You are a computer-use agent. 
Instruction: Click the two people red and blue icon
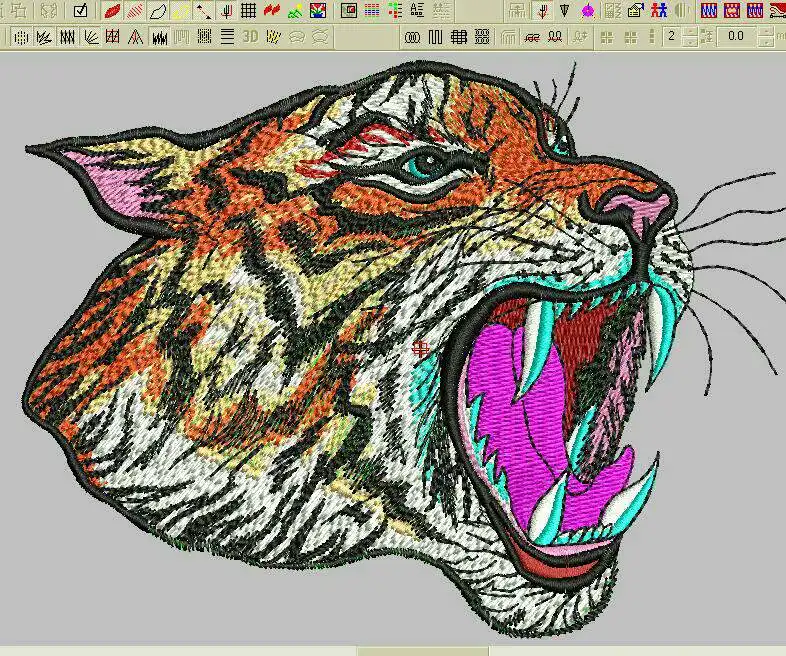[x=659, y=11]
